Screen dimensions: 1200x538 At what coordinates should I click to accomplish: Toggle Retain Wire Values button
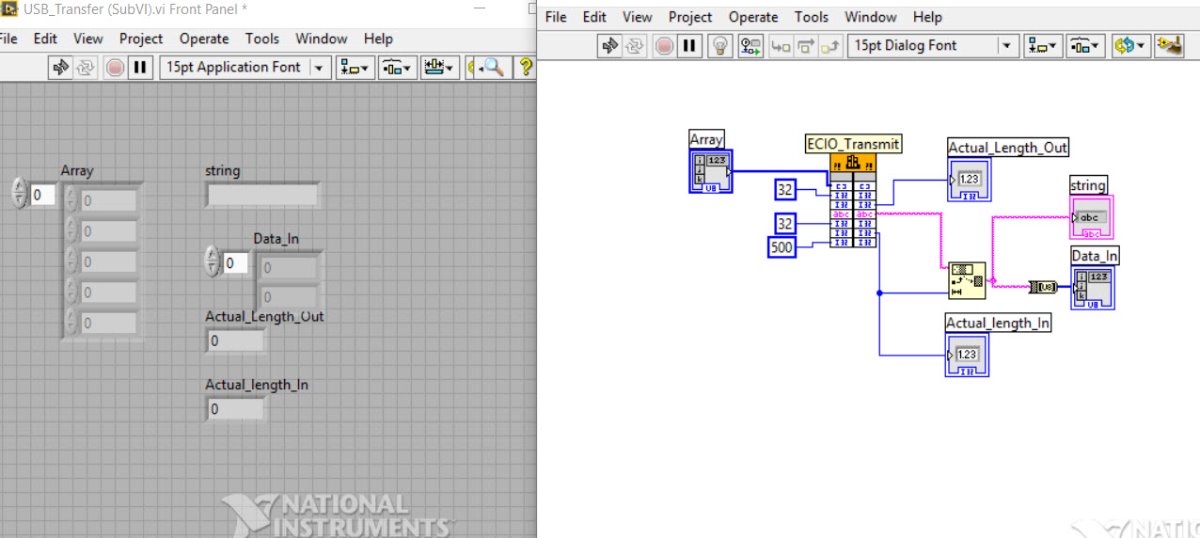click(x=750, y=45)
